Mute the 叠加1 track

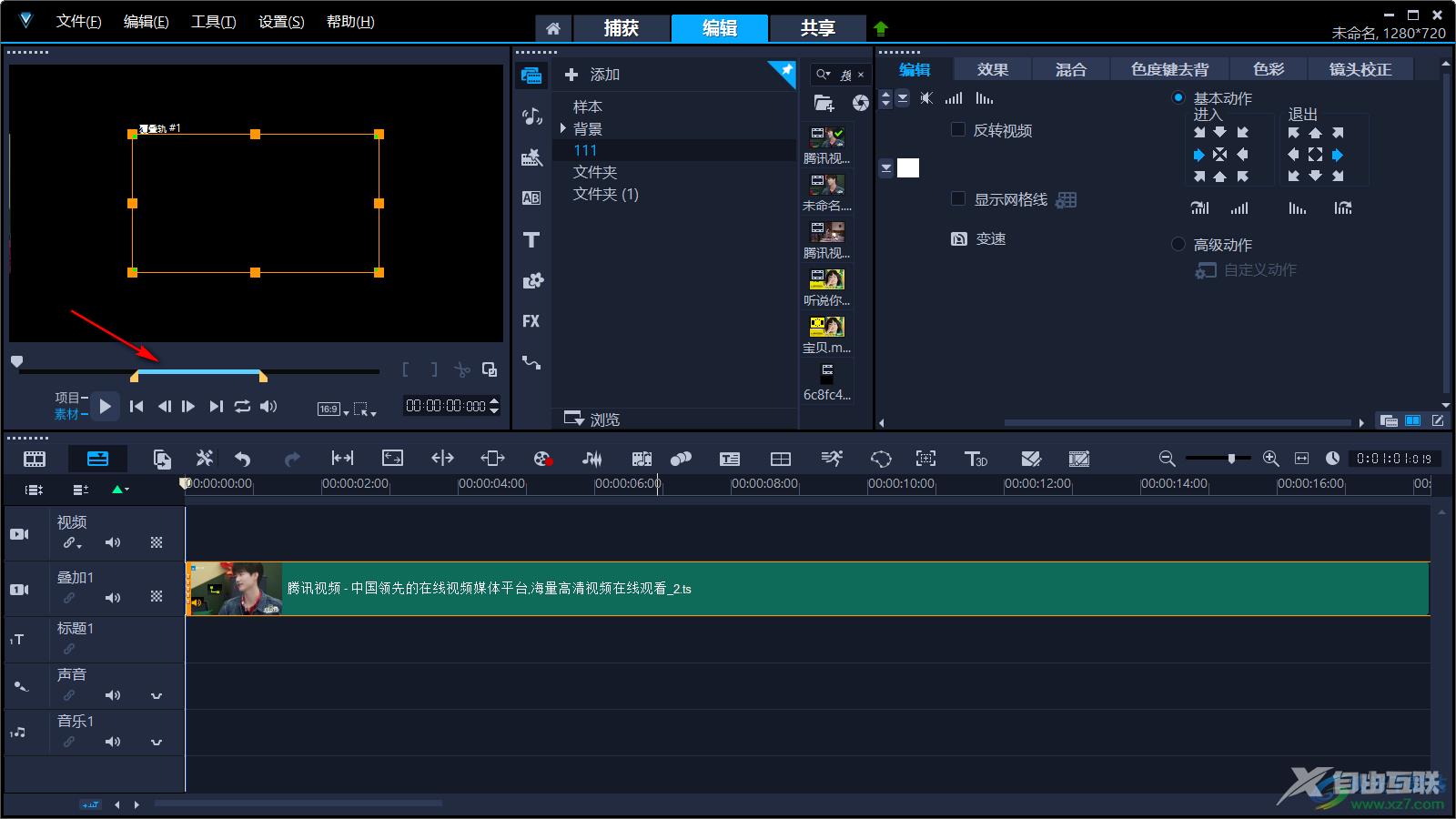pyautogui.click(x=113, y=598)
